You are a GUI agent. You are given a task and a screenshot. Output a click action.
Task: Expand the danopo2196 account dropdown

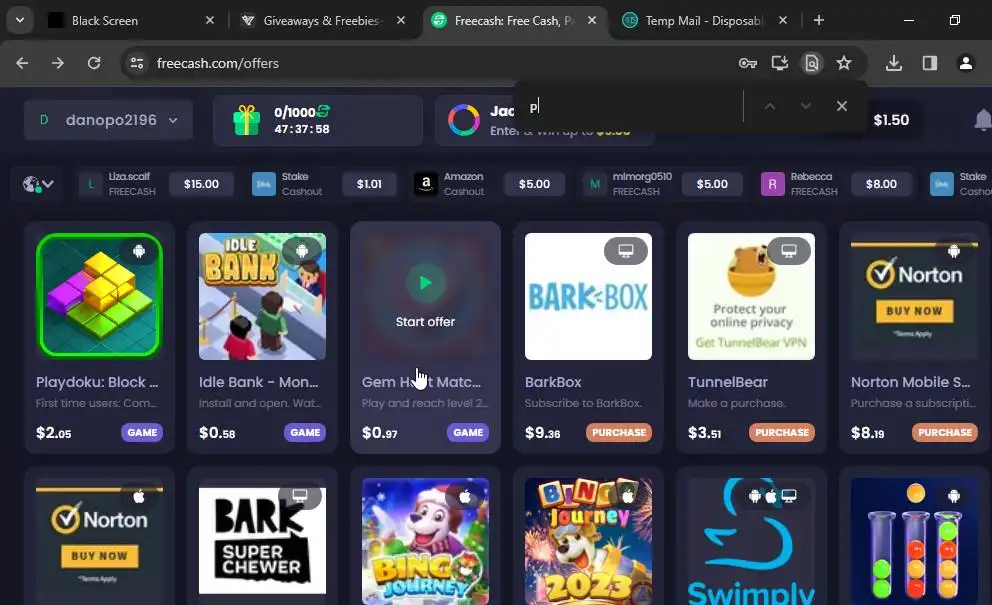click(x=108, y=120)
